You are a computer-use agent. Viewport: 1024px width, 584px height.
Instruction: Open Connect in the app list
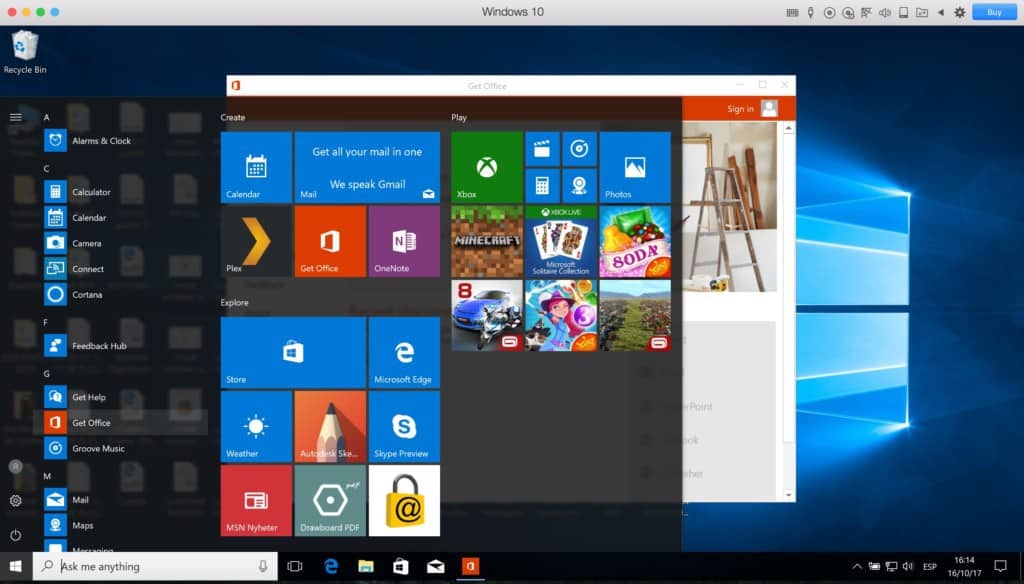(x=120, y=268)
